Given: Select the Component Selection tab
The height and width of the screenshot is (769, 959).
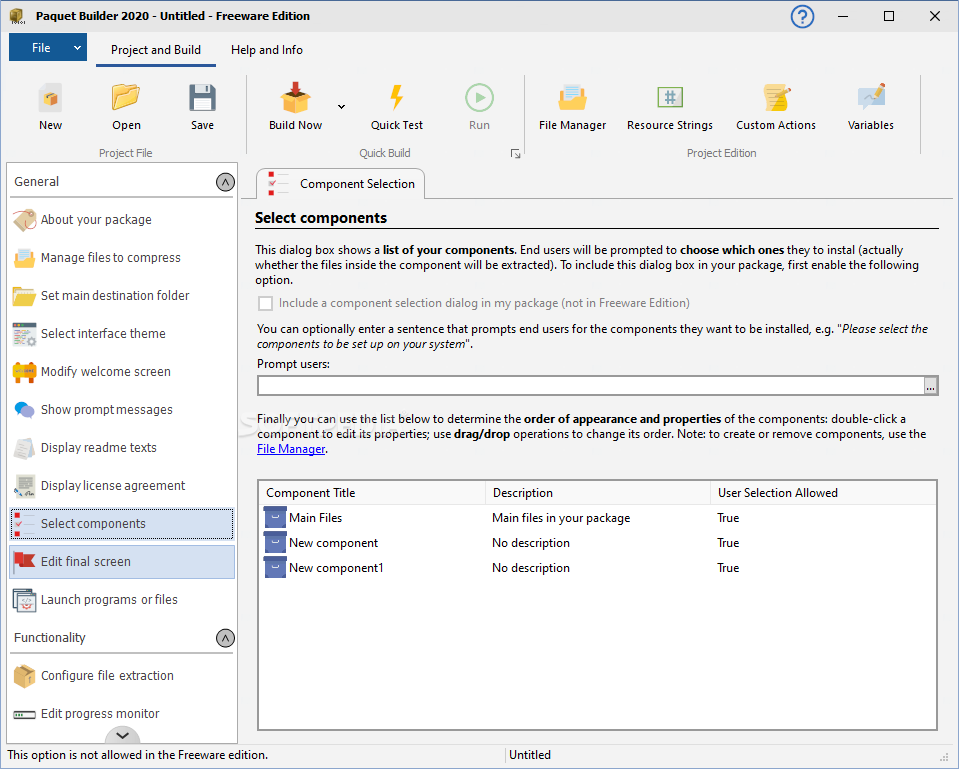Looking at the screenshot, I should (340, 184).
